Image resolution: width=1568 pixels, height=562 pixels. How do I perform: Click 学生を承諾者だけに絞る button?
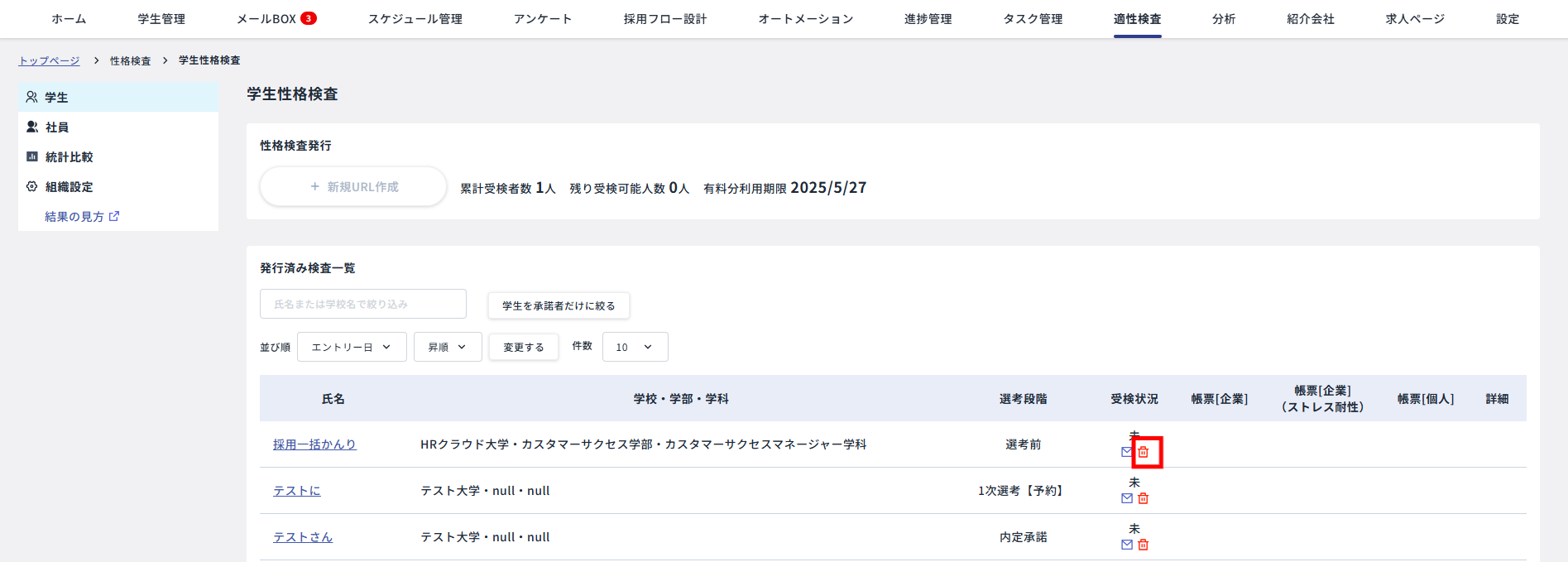coord(559,305)
